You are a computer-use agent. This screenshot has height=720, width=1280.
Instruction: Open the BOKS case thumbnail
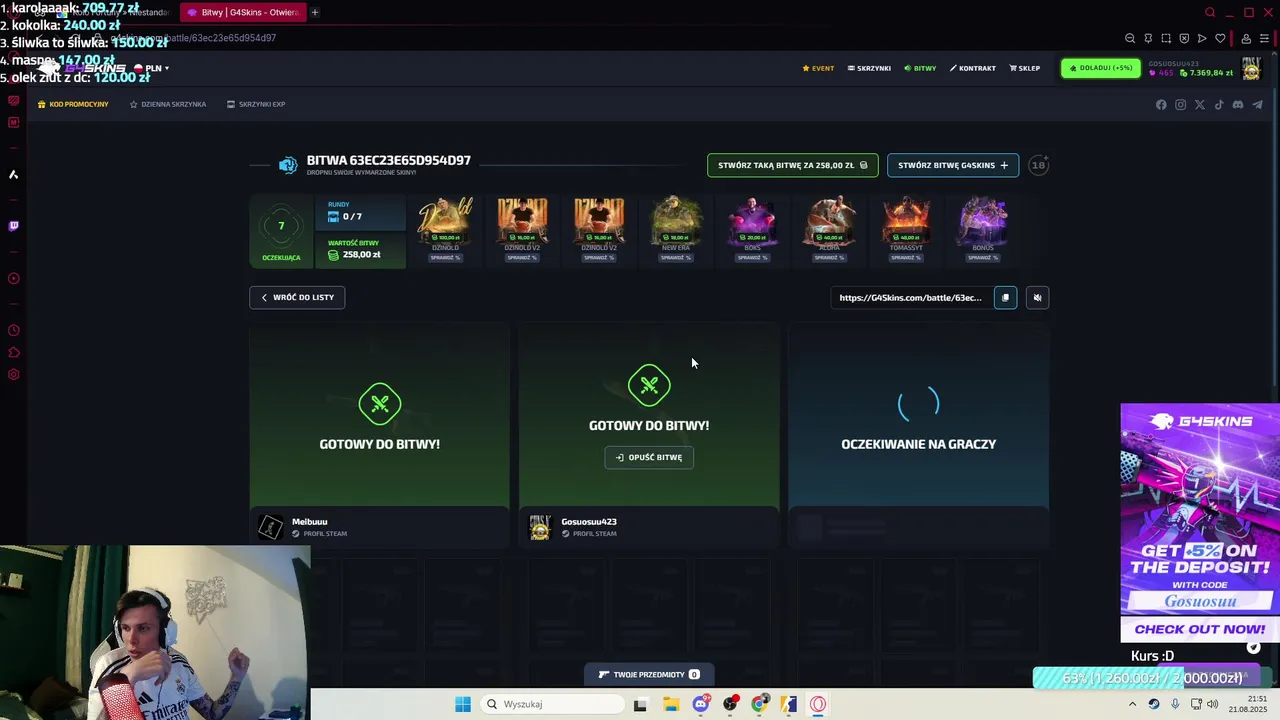click(752, 221)
